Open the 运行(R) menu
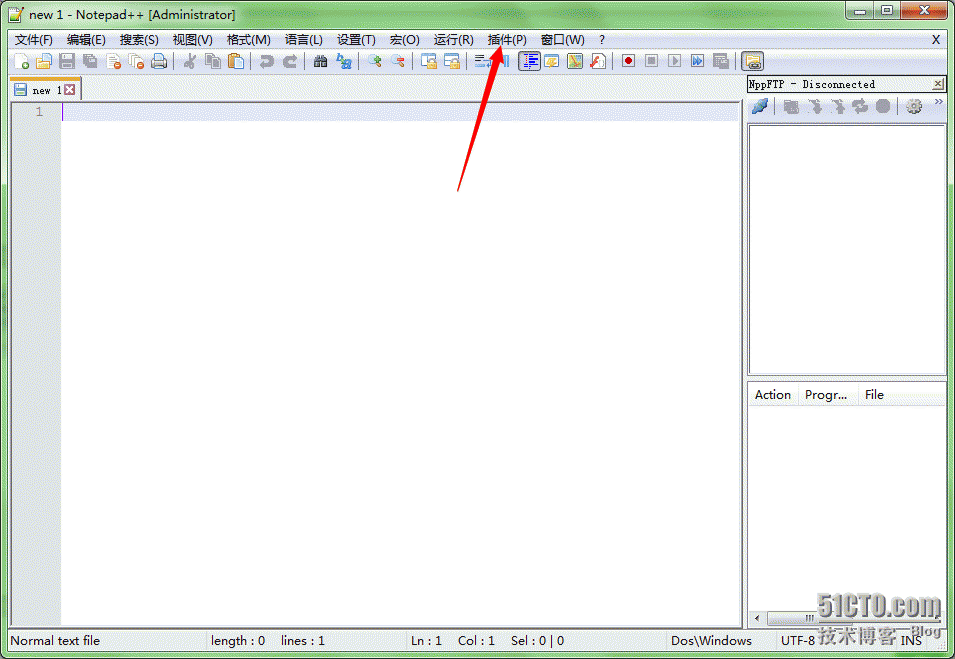Image resolution: width=955 pixels, height=659 pixels. [x=453, y=40]
